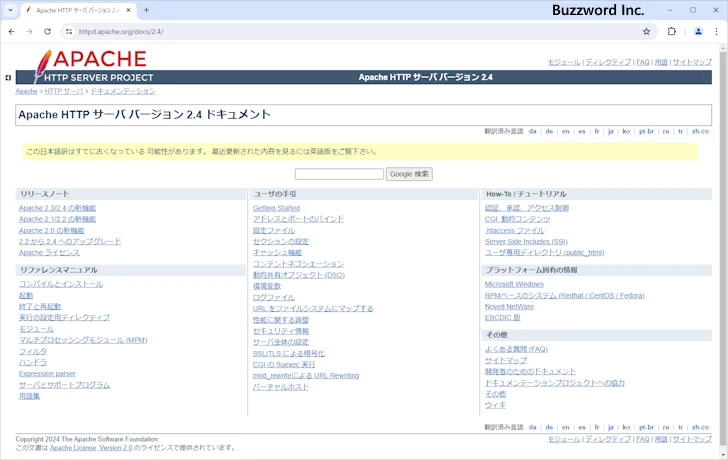Click the Apache breadcrumb link
Viewport: 728px width, 460px height.
pos(26,91)
